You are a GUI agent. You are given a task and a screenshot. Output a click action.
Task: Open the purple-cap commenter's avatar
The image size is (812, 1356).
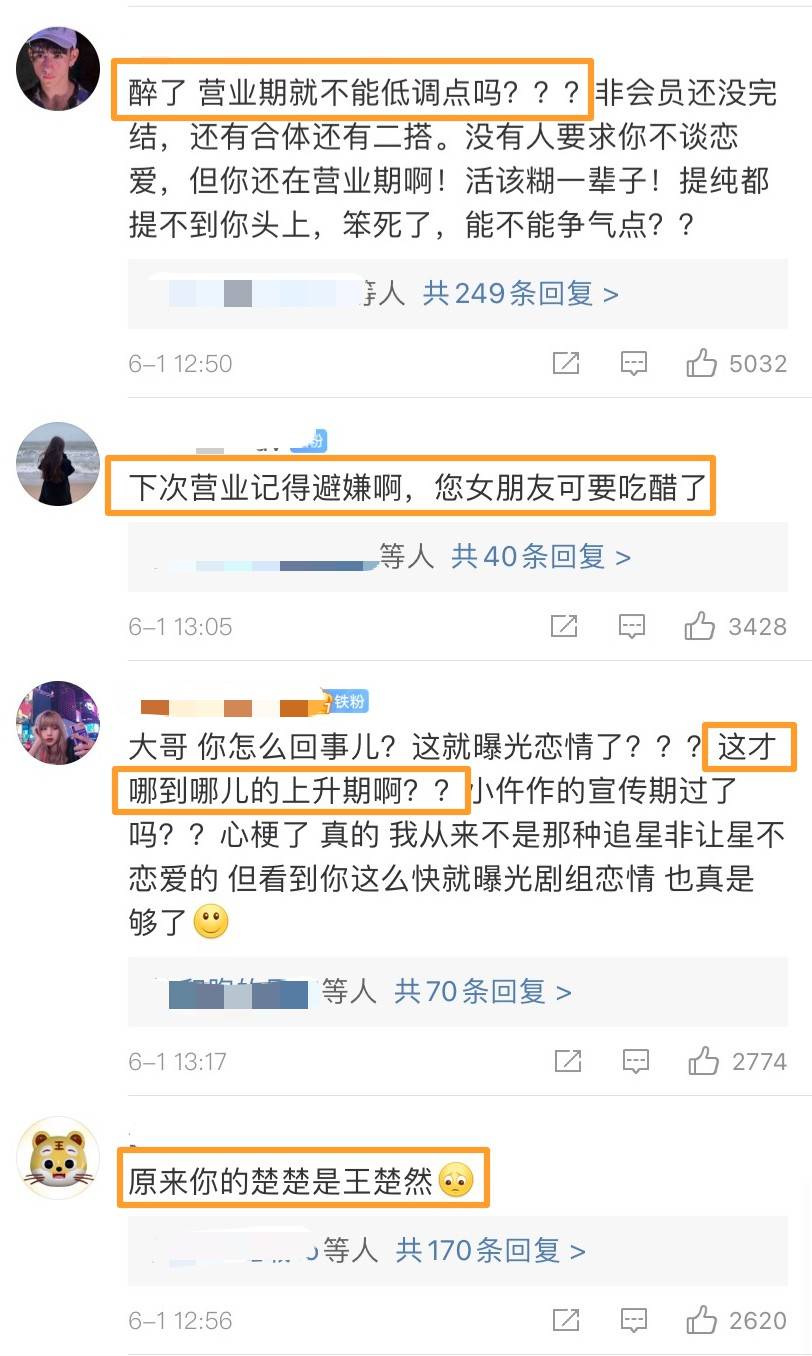pyautogui.click(x=59, y=69)
